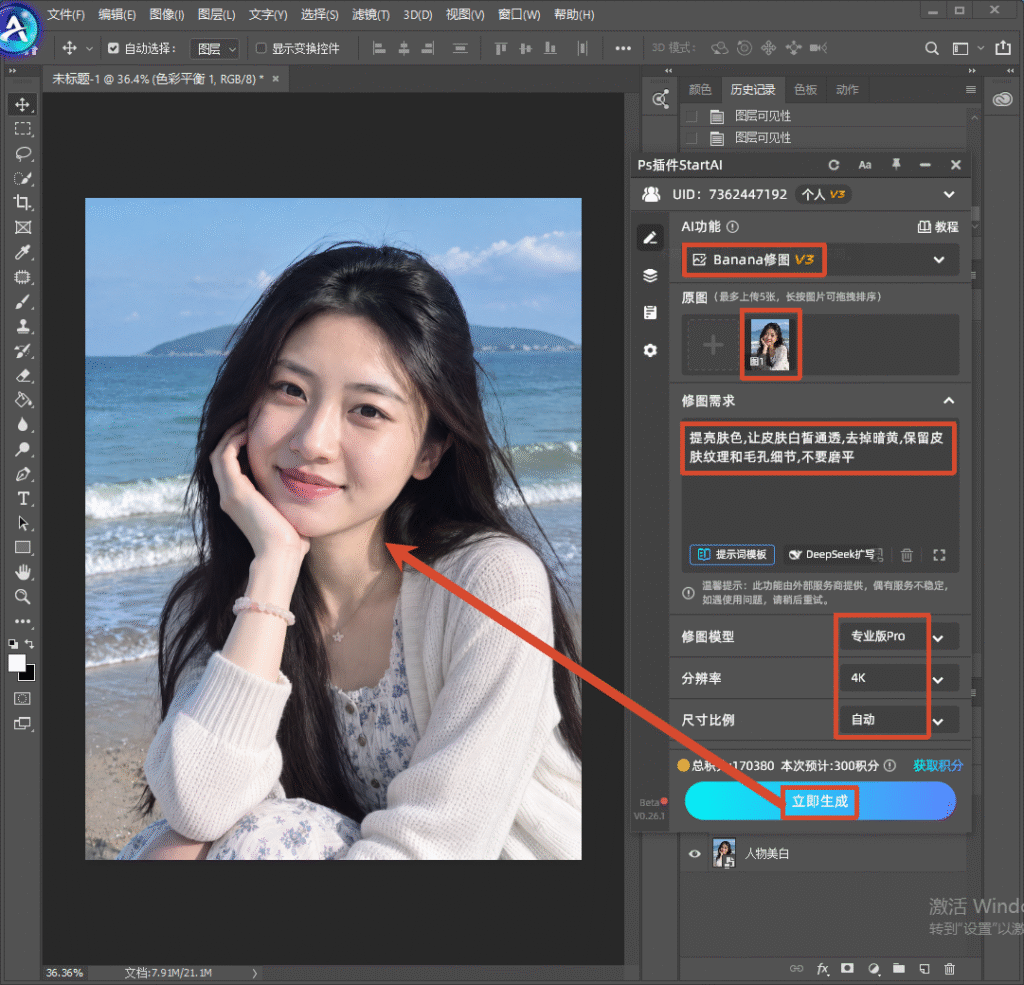The image size is (1024, 985).
Task: Refresh the StartAI plugin panel
Action: point(834,165)
